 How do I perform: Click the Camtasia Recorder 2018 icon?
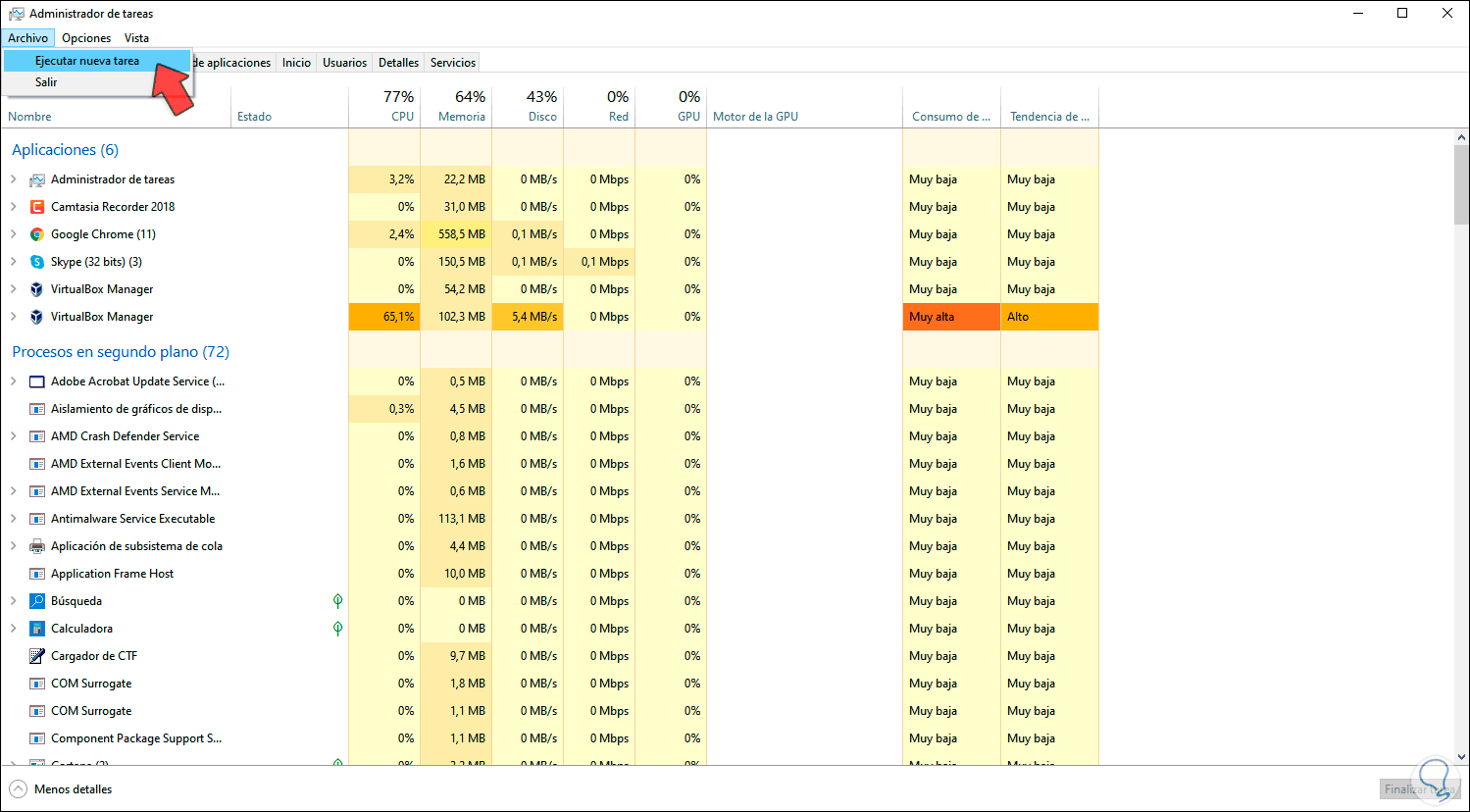point(37,207)
